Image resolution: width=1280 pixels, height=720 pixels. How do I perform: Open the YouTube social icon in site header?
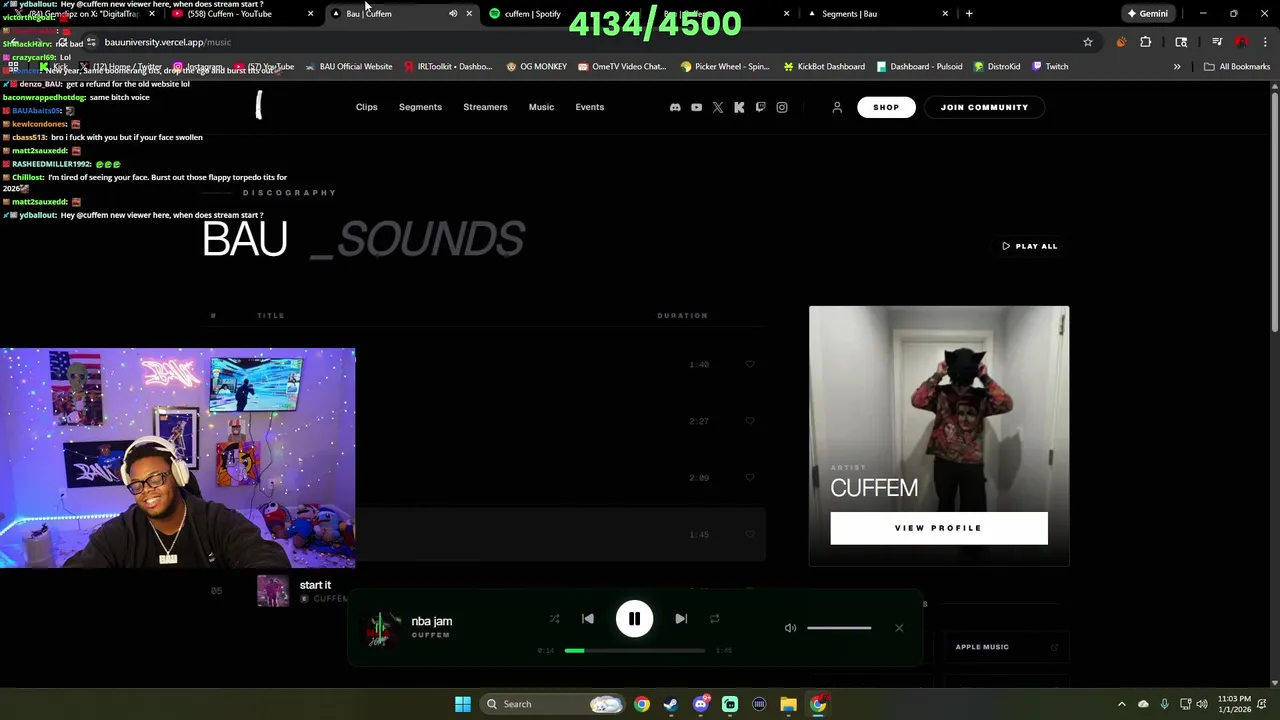696,107
